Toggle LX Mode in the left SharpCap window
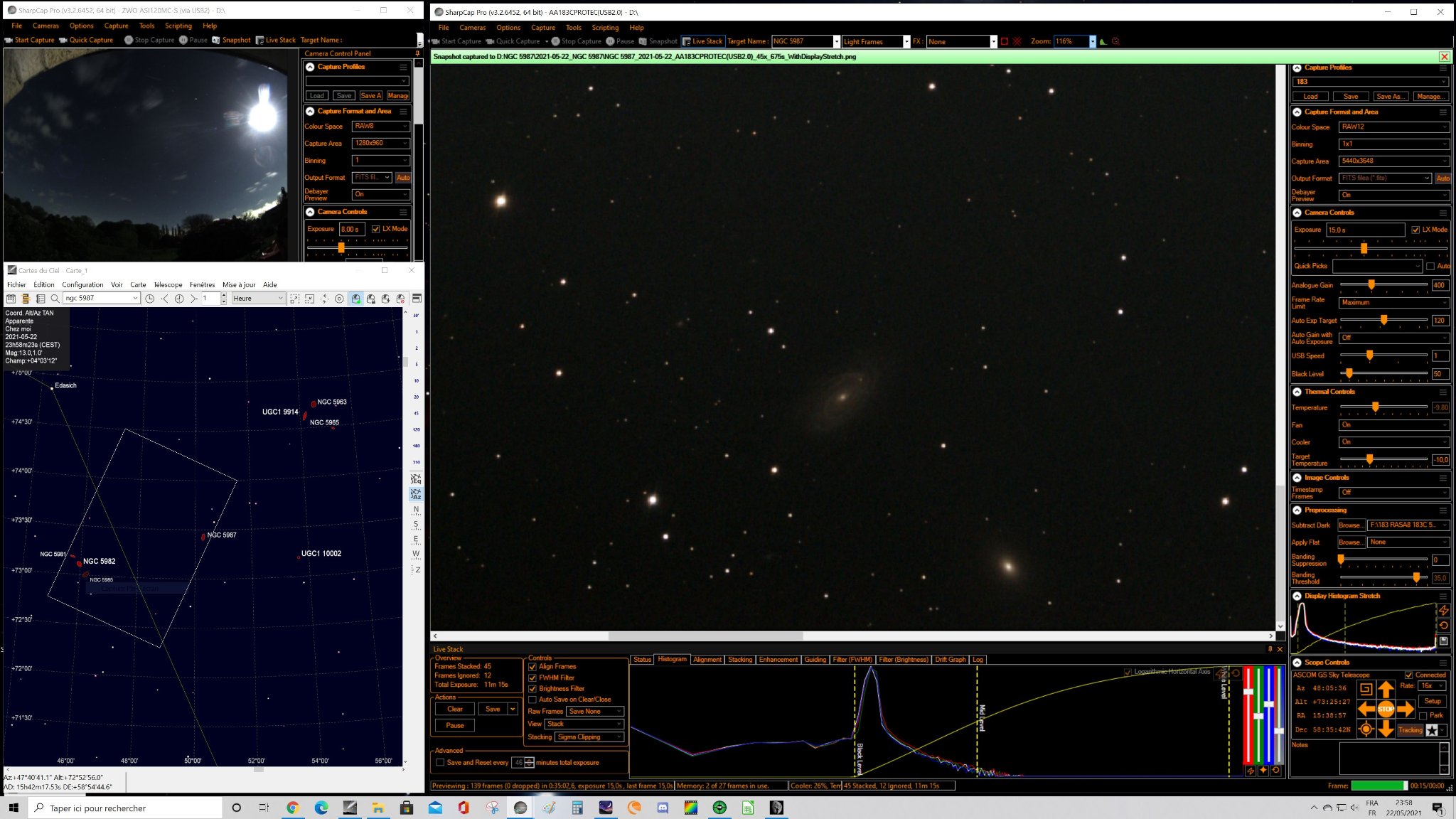The height and width of the screenshot is (819, 1456). [x=375, y=229]
